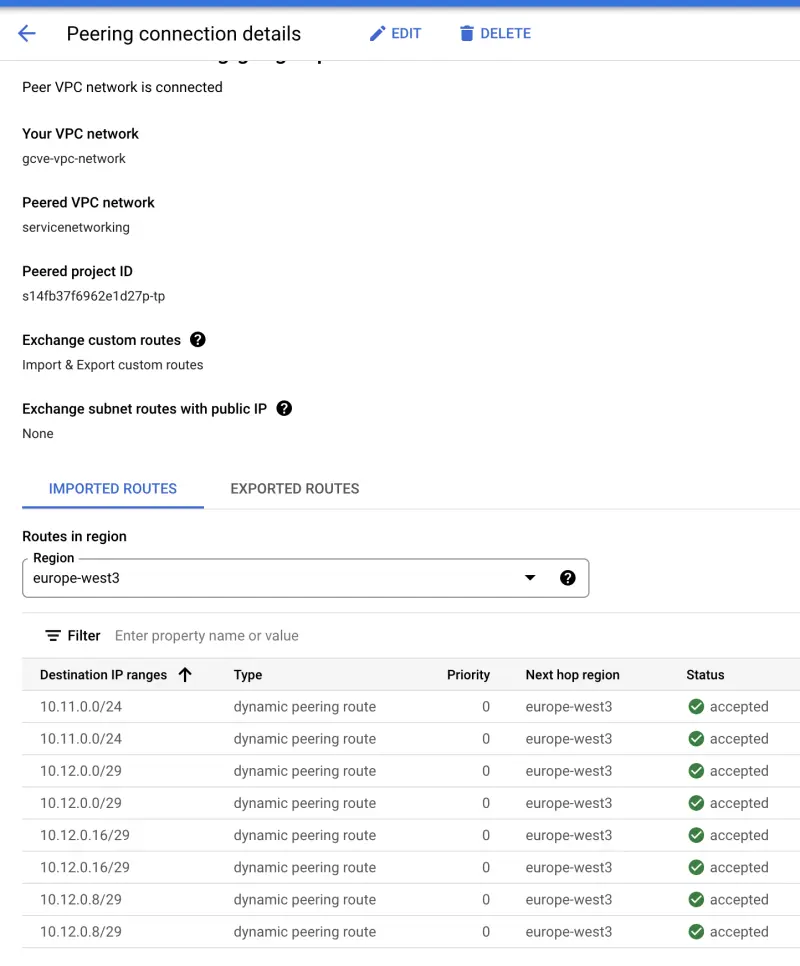Viewport: 800px width, 966px height.
Task: Click the accepted check icon for route 10.12.0.8/29
Action: pos(697,899)
